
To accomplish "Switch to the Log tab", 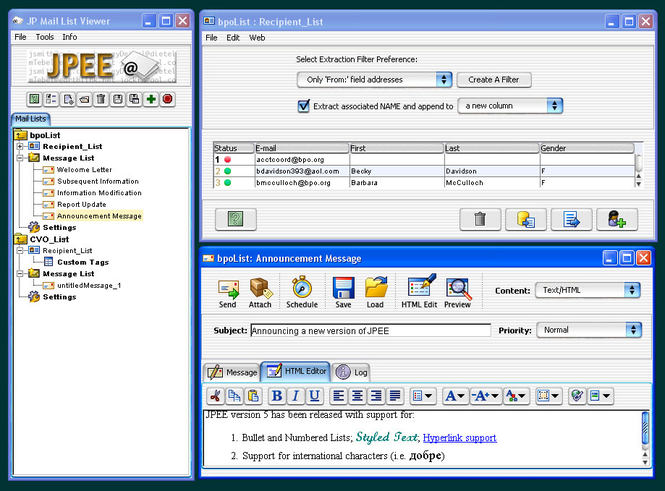I will tap(351, 372).
